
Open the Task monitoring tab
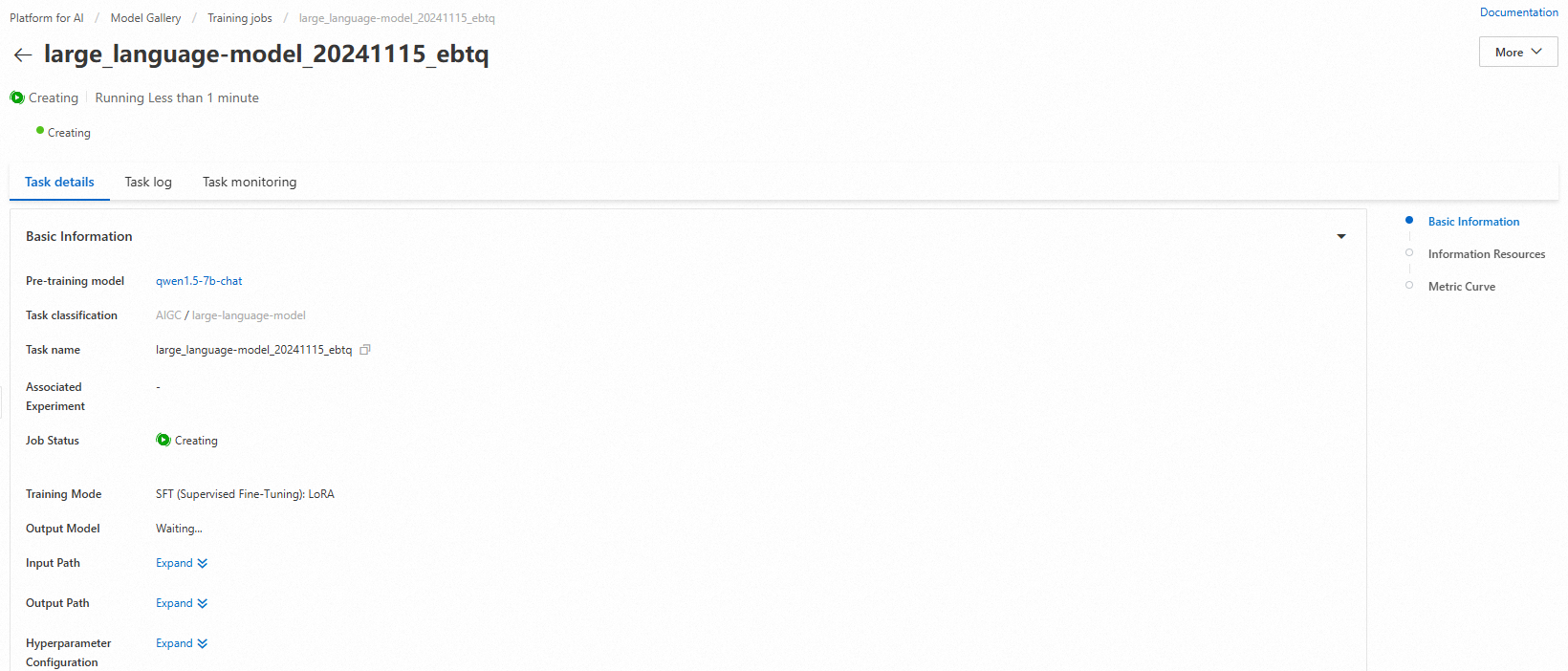pyautogui.click(x=250, y=182)
